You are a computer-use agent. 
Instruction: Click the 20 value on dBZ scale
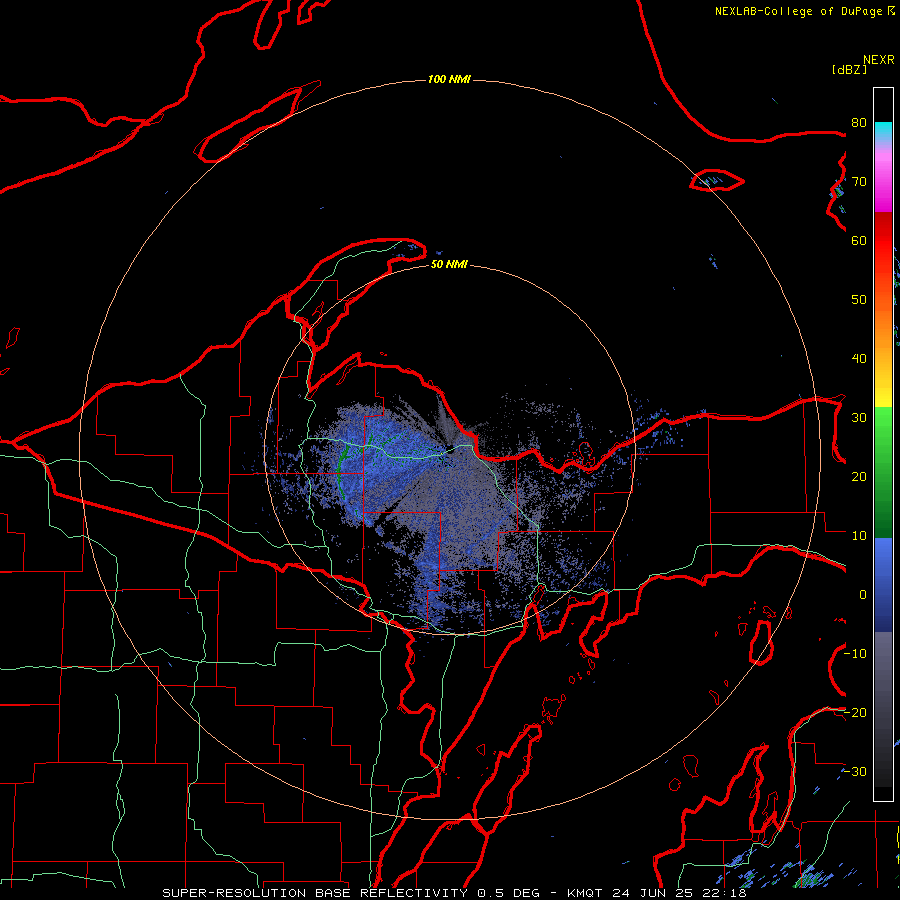(x=859, y=477)
